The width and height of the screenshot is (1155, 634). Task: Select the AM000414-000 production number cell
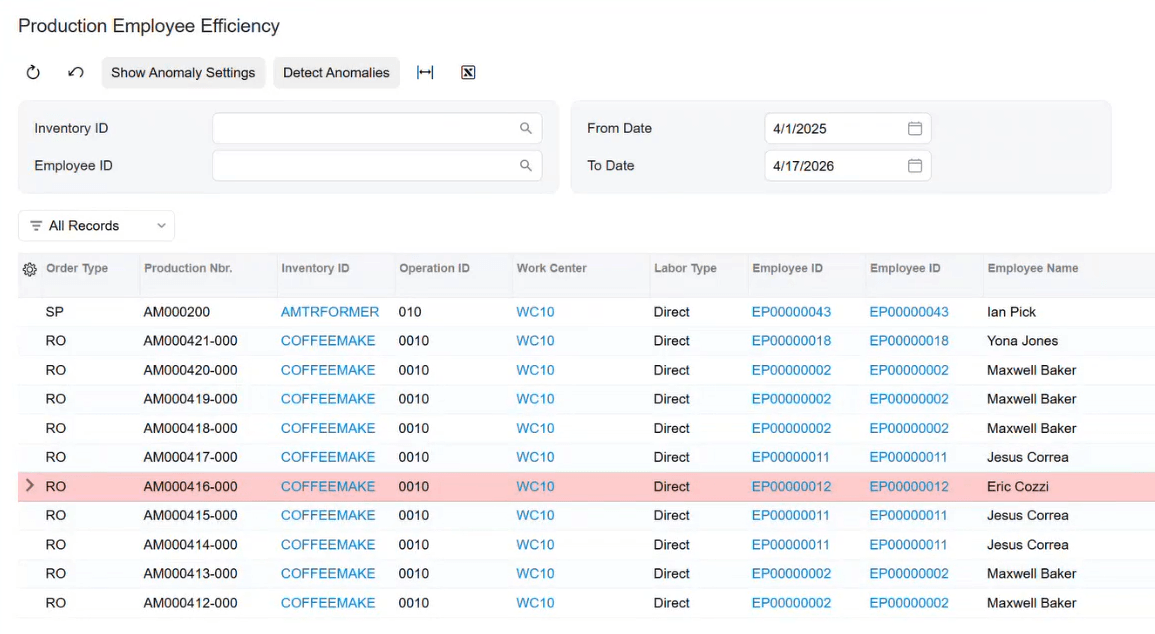pyautogui.click(x=191, y=545)
